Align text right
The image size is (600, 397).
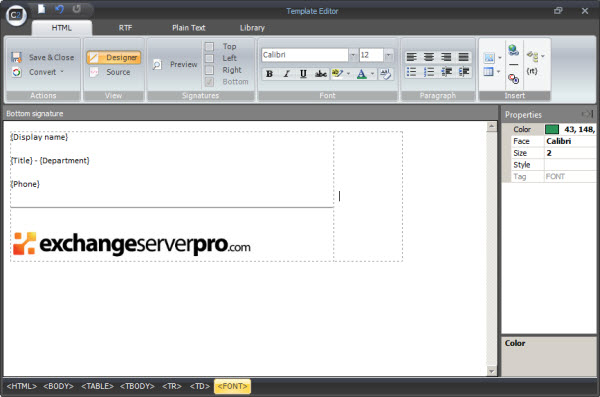point(446,57)
